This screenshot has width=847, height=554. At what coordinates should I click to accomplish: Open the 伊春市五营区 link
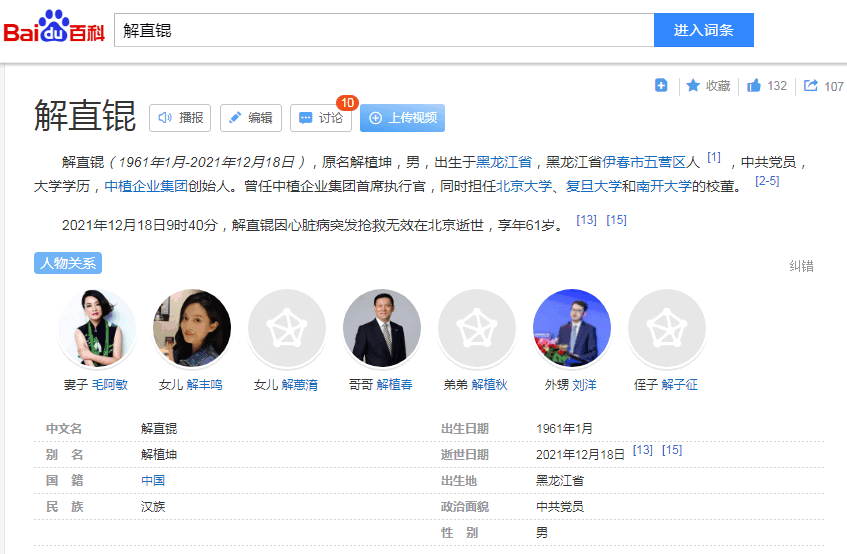(644, 162)
